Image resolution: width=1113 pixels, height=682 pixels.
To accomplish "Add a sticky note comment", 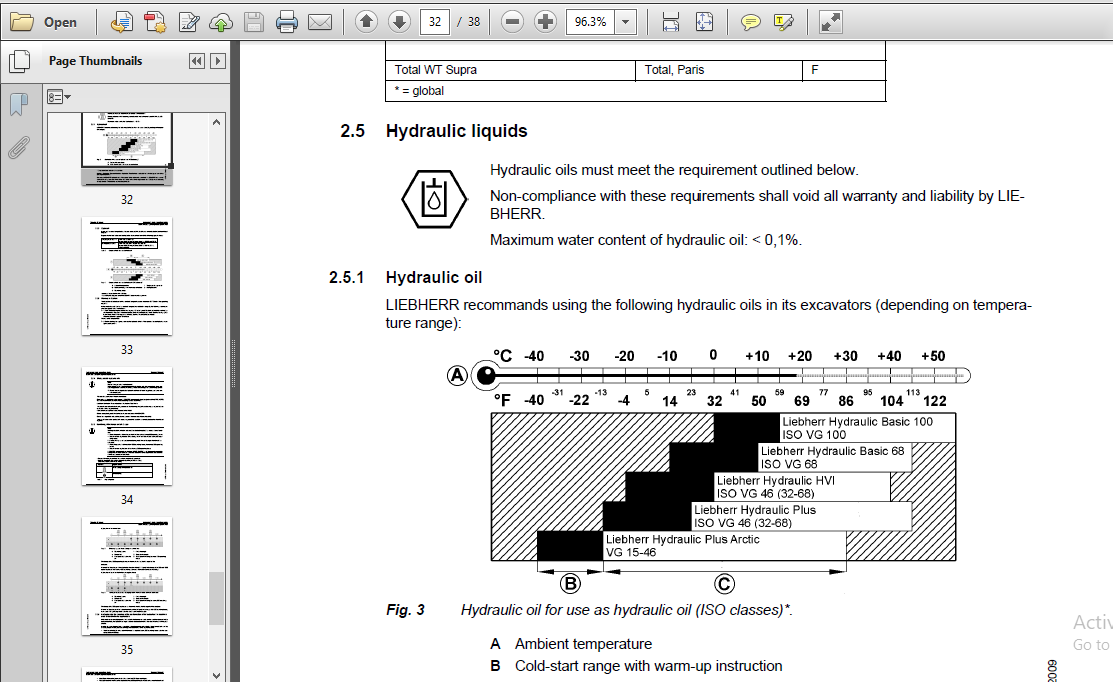I will tap(750, 23).
